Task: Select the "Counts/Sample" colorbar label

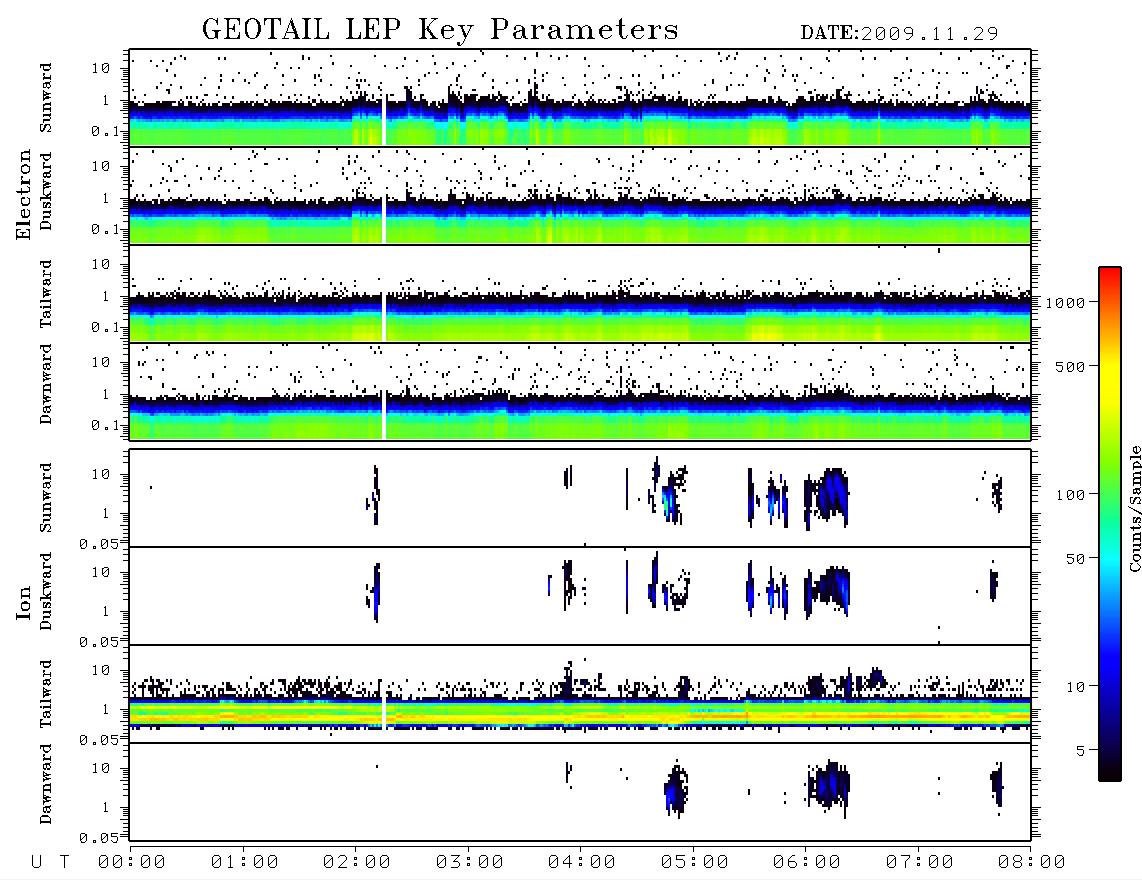Action: 1134,508
